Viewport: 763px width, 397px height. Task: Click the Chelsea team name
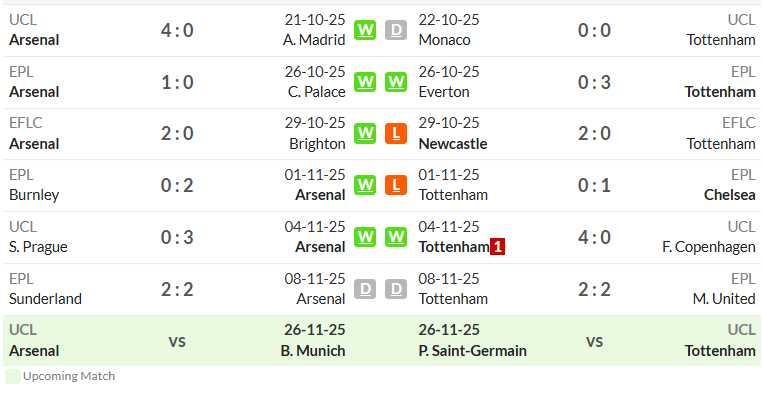(x=729, y=195)
